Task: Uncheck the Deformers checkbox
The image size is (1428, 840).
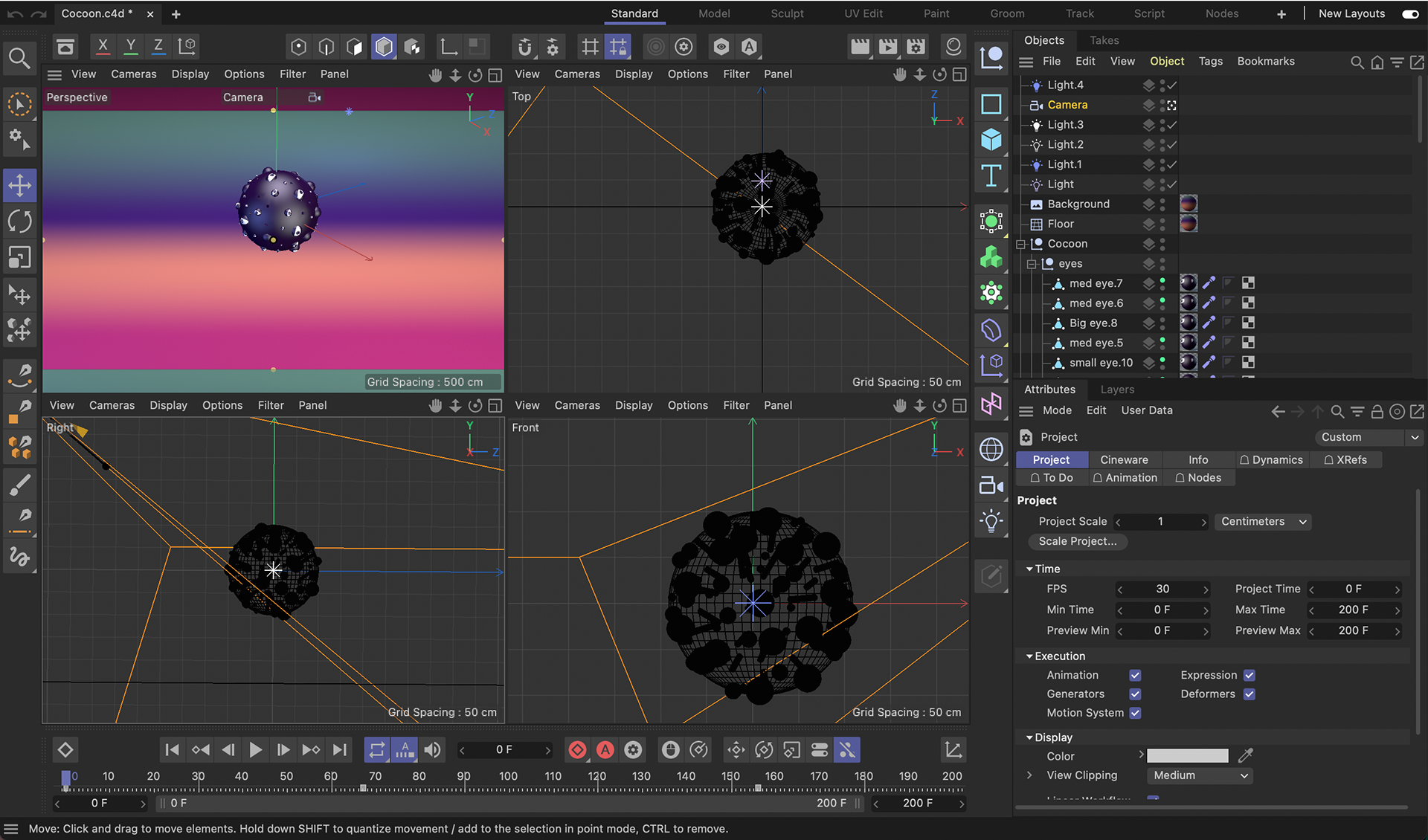Action: pos(1249,694)
